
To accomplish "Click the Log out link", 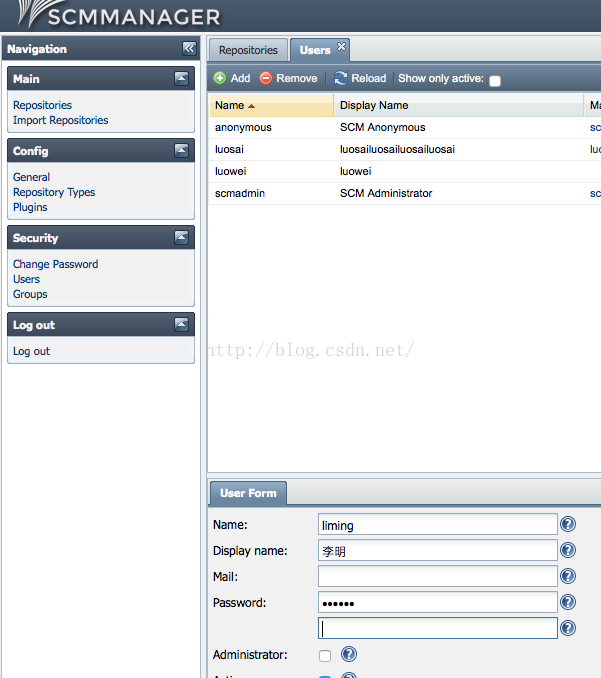I will click(32, 351).
